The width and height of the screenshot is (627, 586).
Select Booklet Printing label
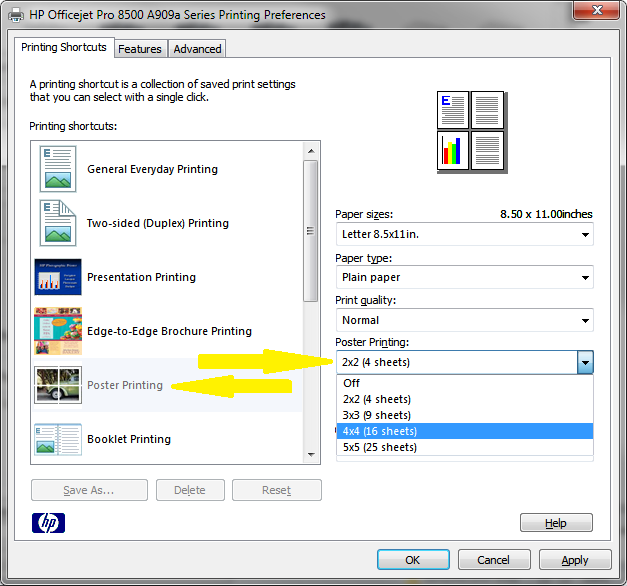click(129, 439)
